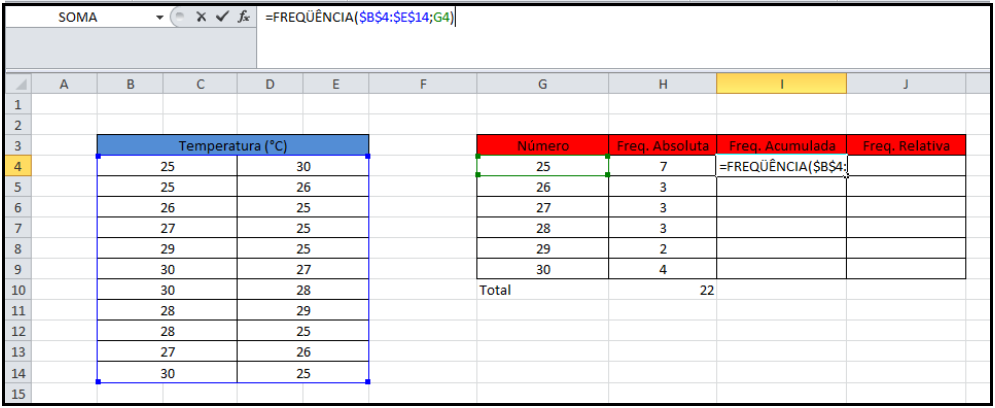Click the blue Temperatura (°C) header cell

233,146
